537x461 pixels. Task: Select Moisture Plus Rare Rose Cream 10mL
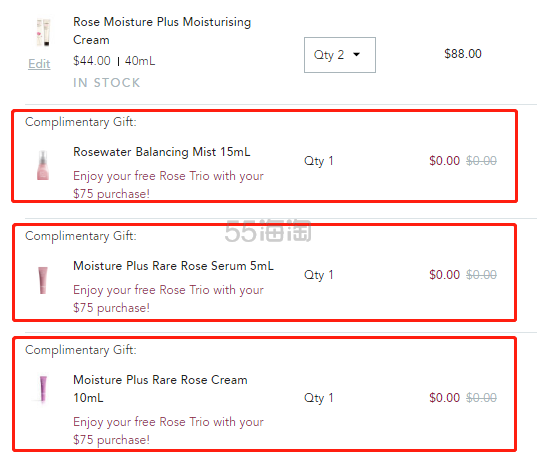(160, 389)
